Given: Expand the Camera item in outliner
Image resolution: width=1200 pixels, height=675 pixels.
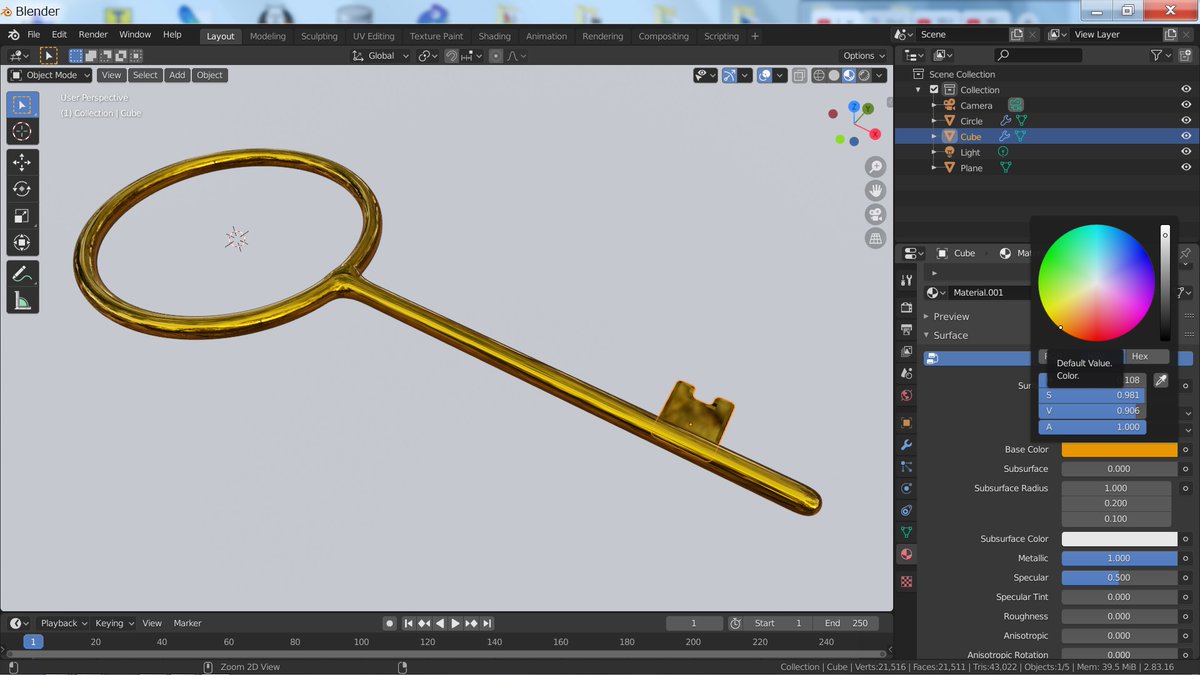Looking at the screenshot, I should (x=934, y=105).
